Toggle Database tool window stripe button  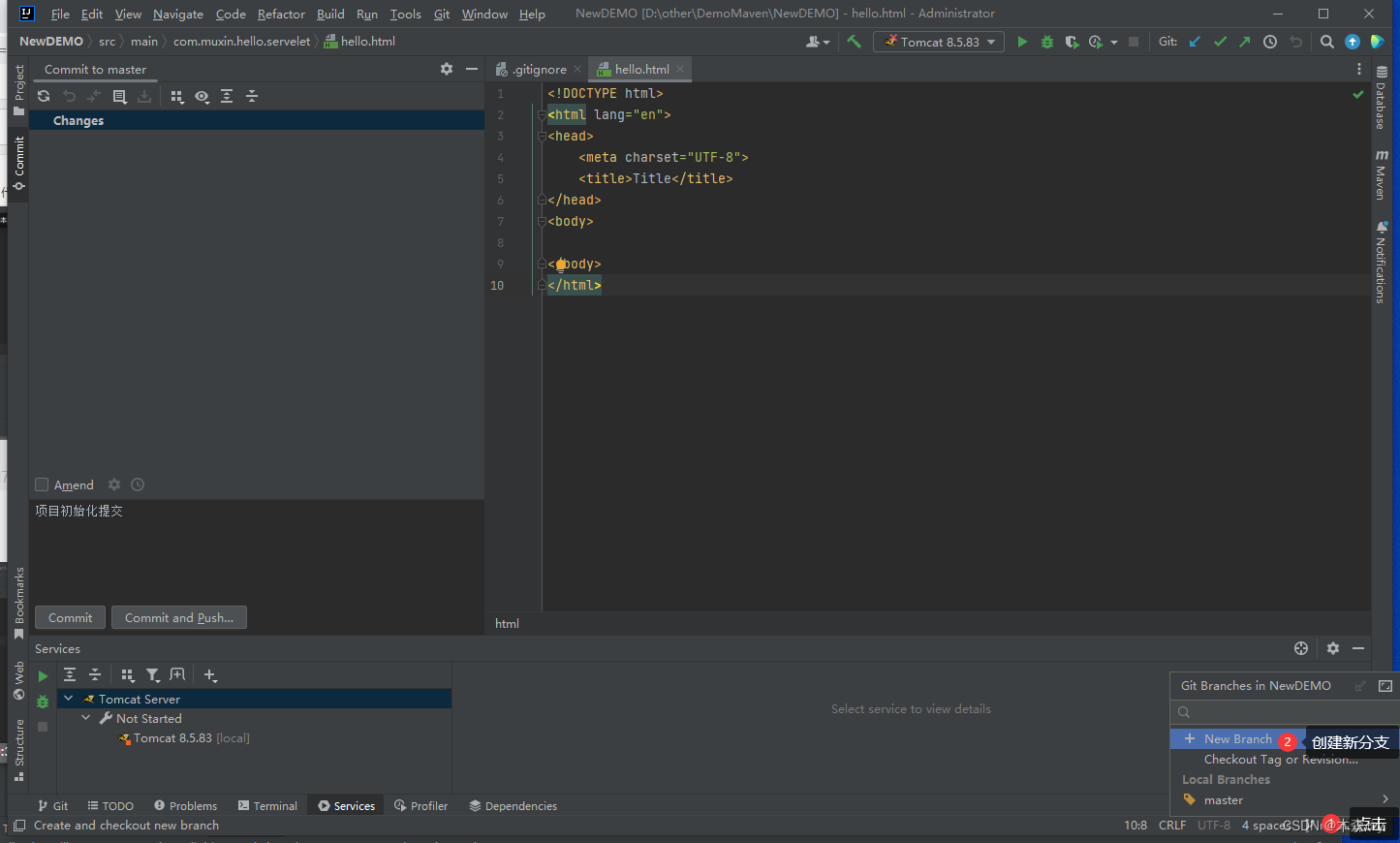[1382, 98]
